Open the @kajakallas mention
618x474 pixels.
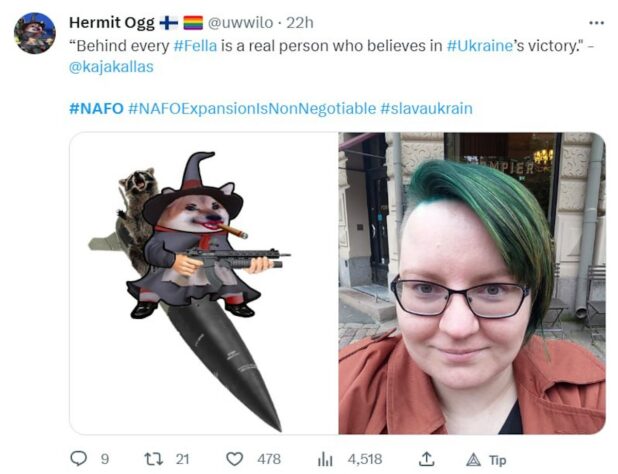point(111,67)
